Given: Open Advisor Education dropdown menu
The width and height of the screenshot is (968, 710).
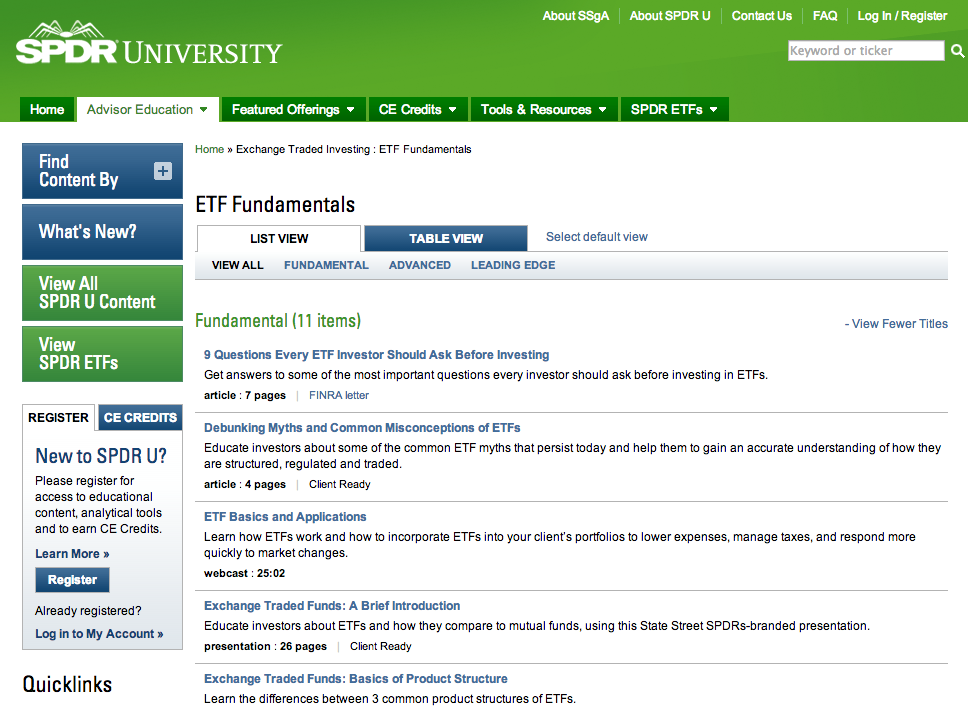Looking at the screenshot, I should (x=148, y=109).
